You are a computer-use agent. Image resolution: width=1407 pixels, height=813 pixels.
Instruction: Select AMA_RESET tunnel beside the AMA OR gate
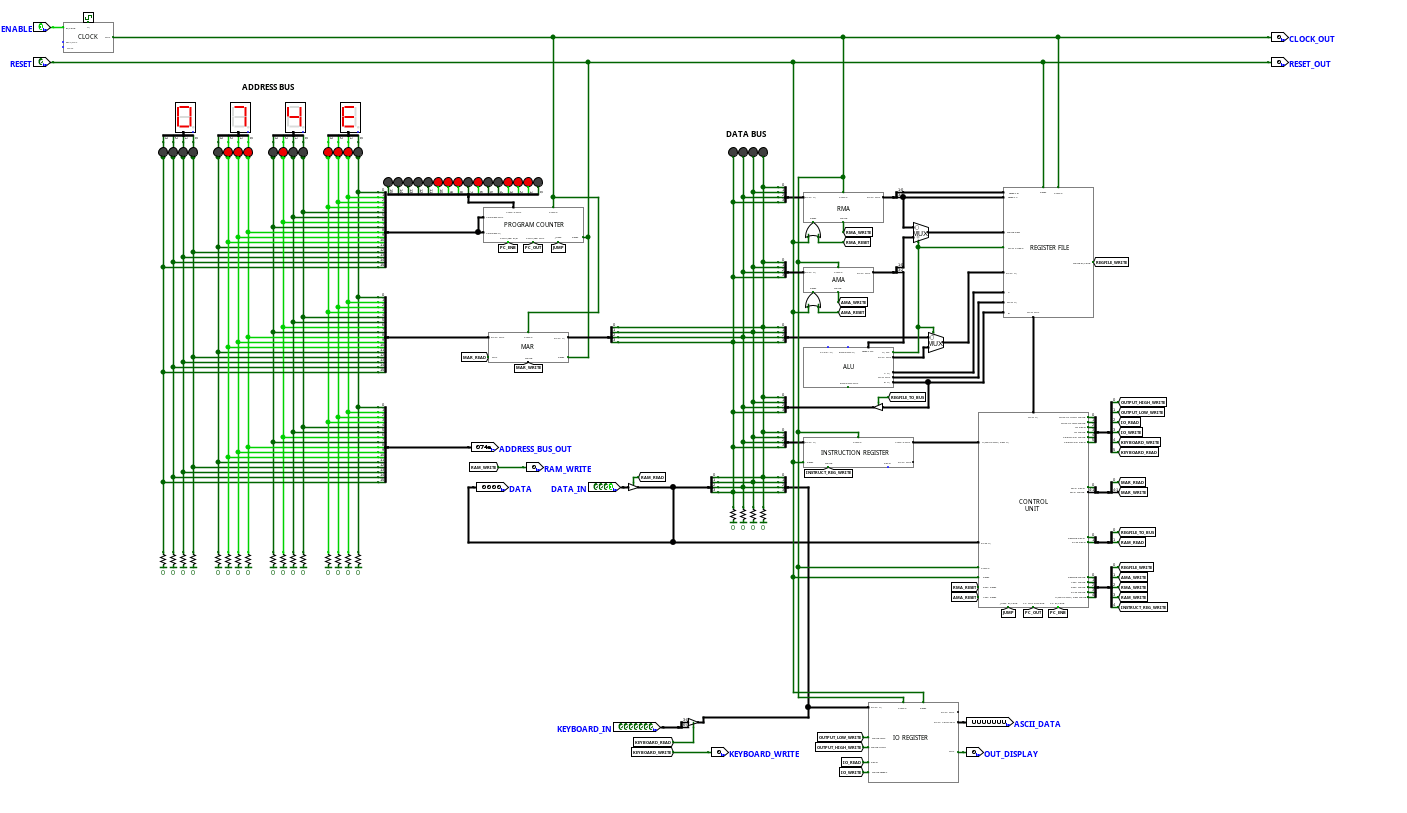point(852,312)
